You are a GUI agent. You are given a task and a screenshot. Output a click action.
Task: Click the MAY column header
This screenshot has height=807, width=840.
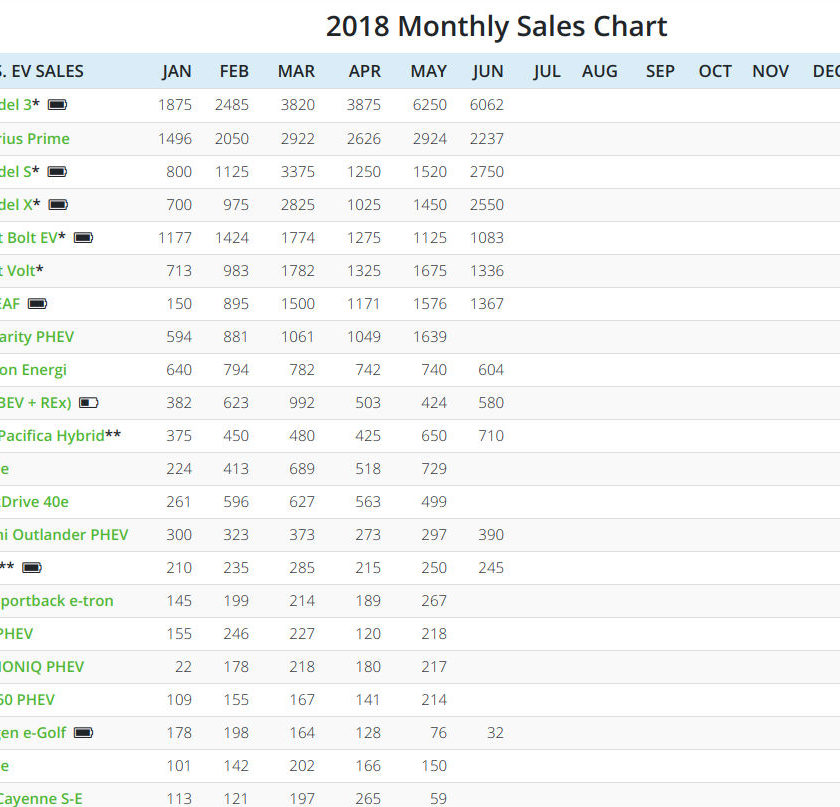pyautogui.click(x=429, y=71)
